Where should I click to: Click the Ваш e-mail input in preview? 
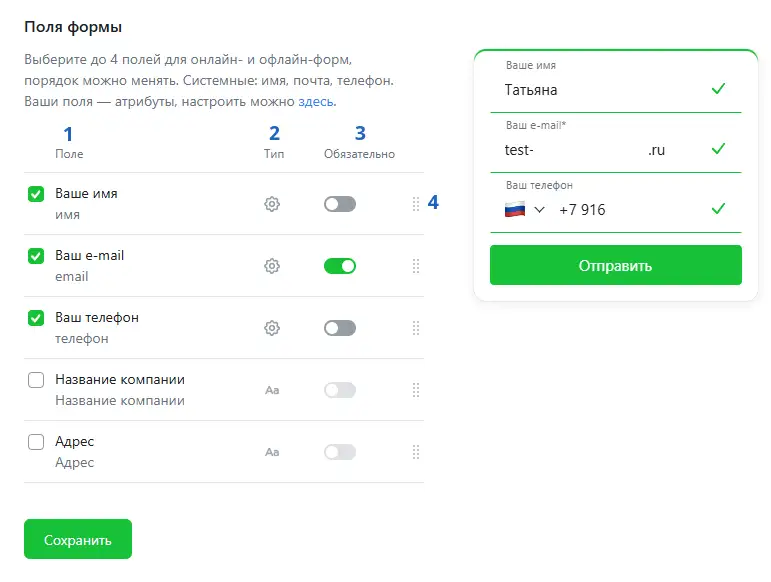600,151
